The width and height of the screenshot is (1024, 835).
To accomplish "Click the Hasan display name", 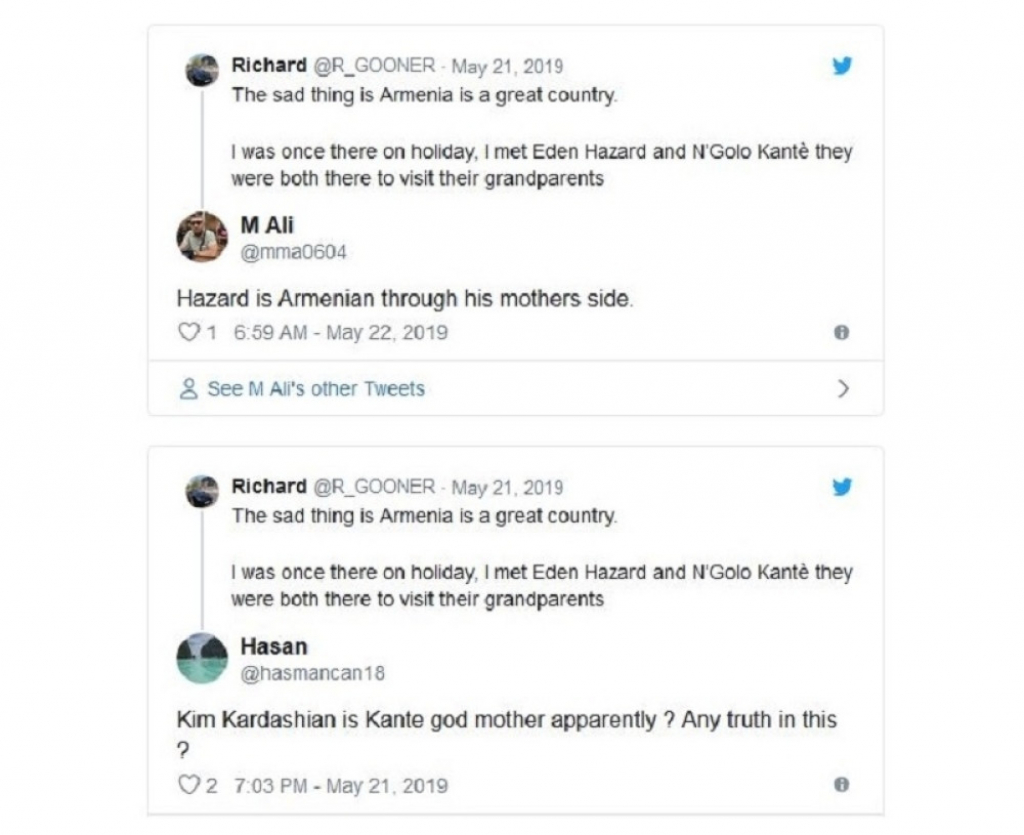I will pos(273,647).
